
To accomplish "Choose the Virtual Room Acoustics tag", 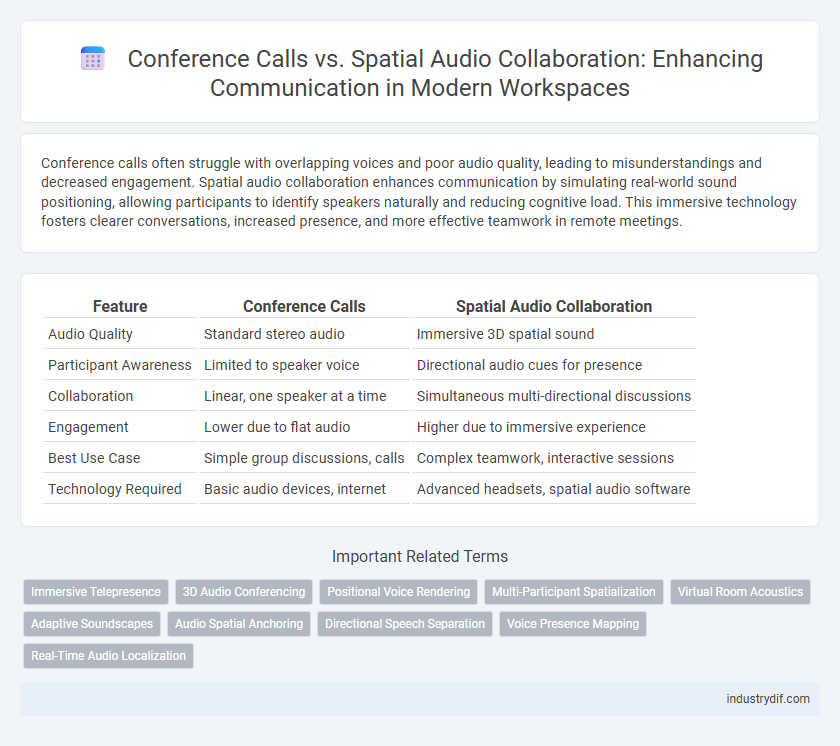I will [x=740, y=591].
